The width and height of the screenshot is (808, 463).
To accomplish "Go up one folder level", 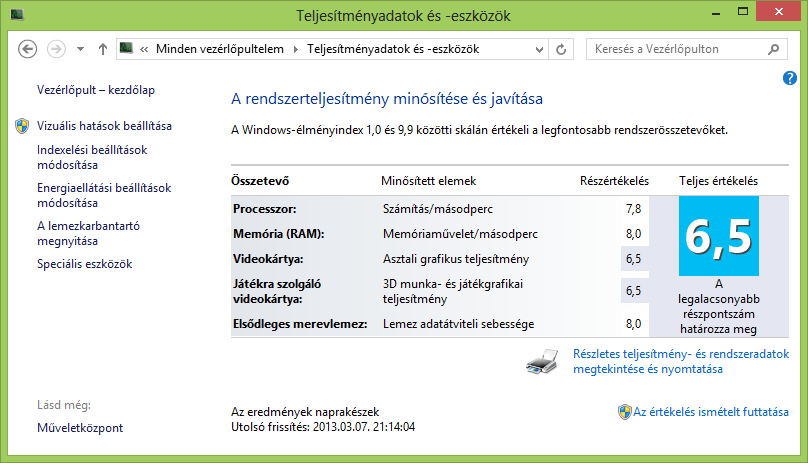I will point(103,49).
